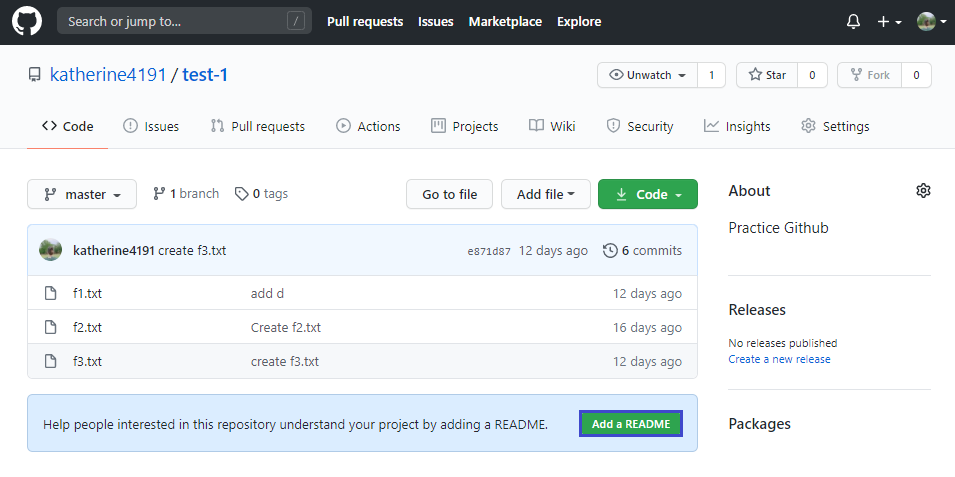
Task: View the 6 commits history
Action: 643,250
